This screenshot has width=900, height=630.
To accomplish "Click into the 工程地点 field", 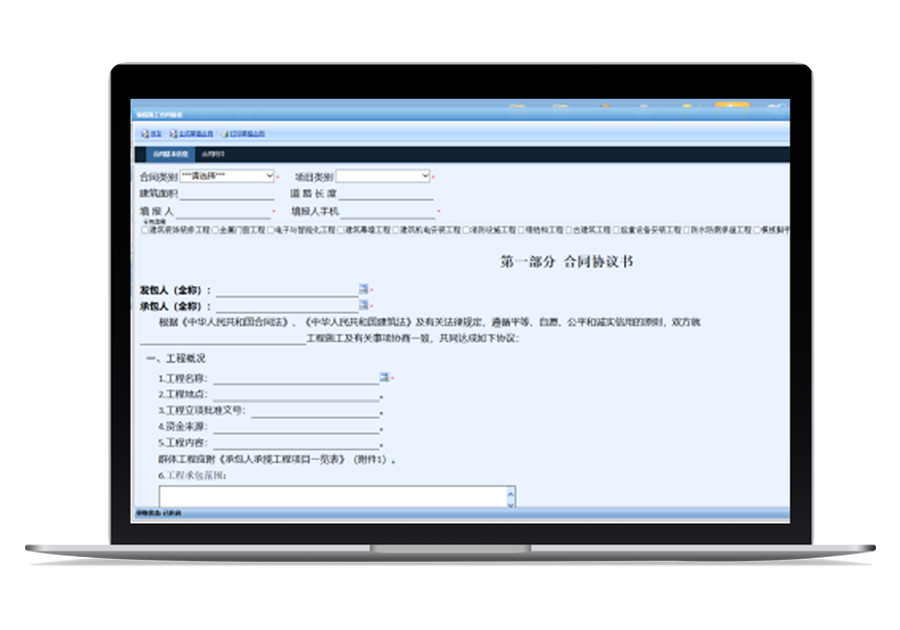I will tap(295, 394).
